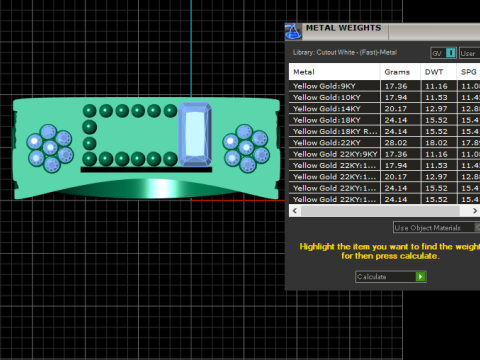The width and height of the screenshot is (480, 360).
Task: Toggle the User switch
Action: (x=469, y=53)
